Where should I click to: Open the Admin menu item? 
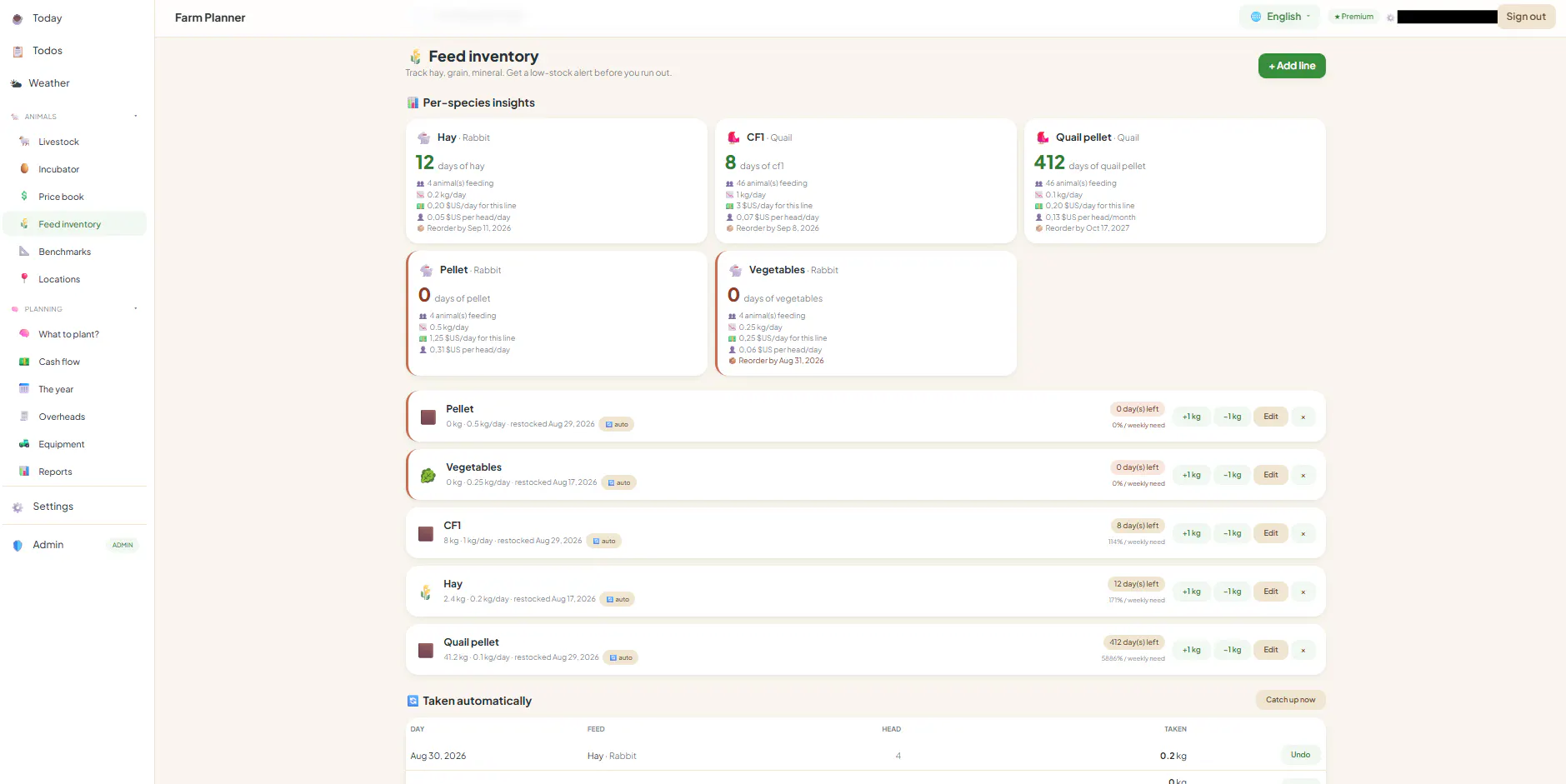(x=74, y=545)
